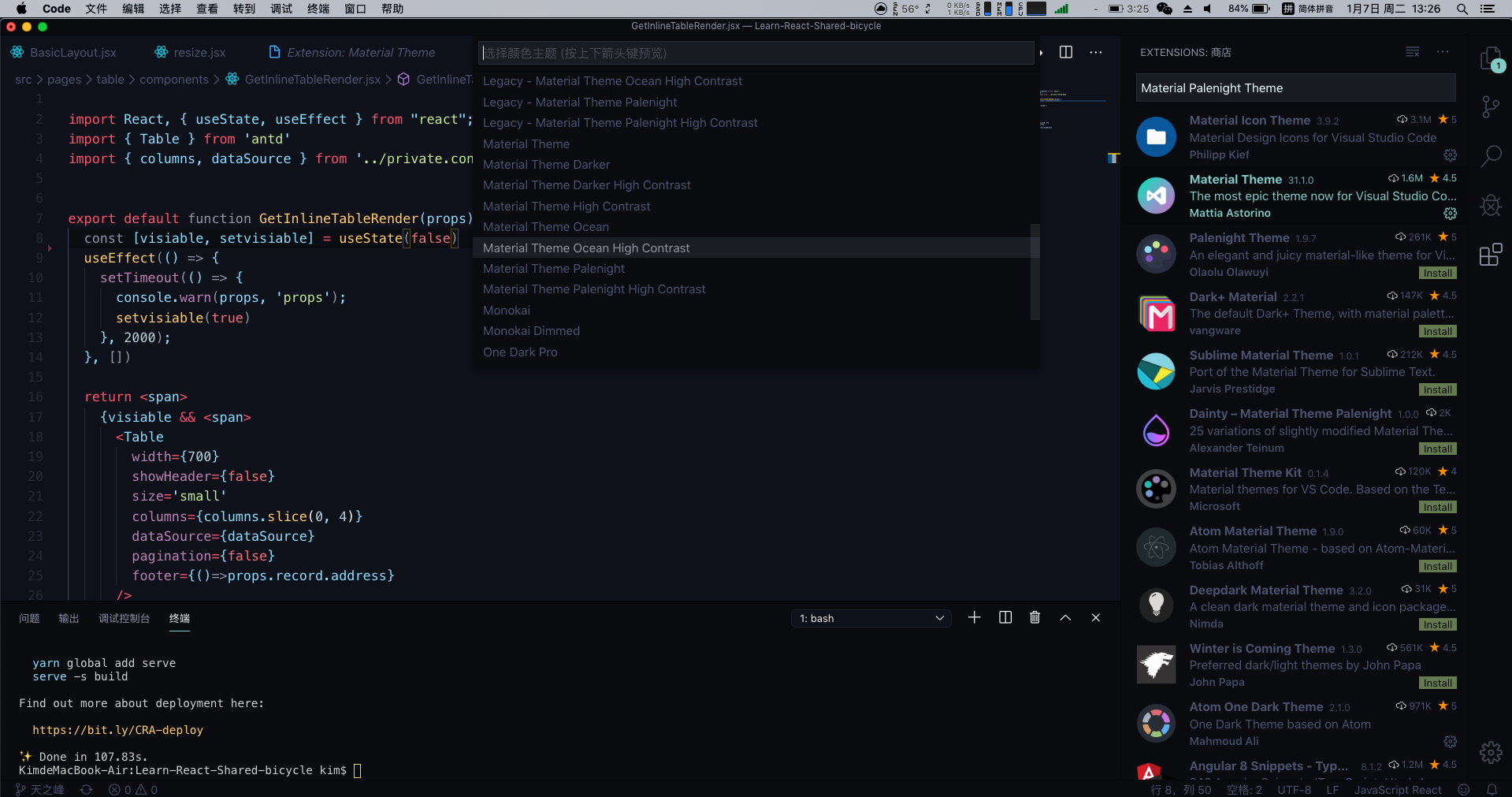Open Debug view in activity bar
The height and width of the screenshot is (797, 1512).
(x=1490, y=205)
